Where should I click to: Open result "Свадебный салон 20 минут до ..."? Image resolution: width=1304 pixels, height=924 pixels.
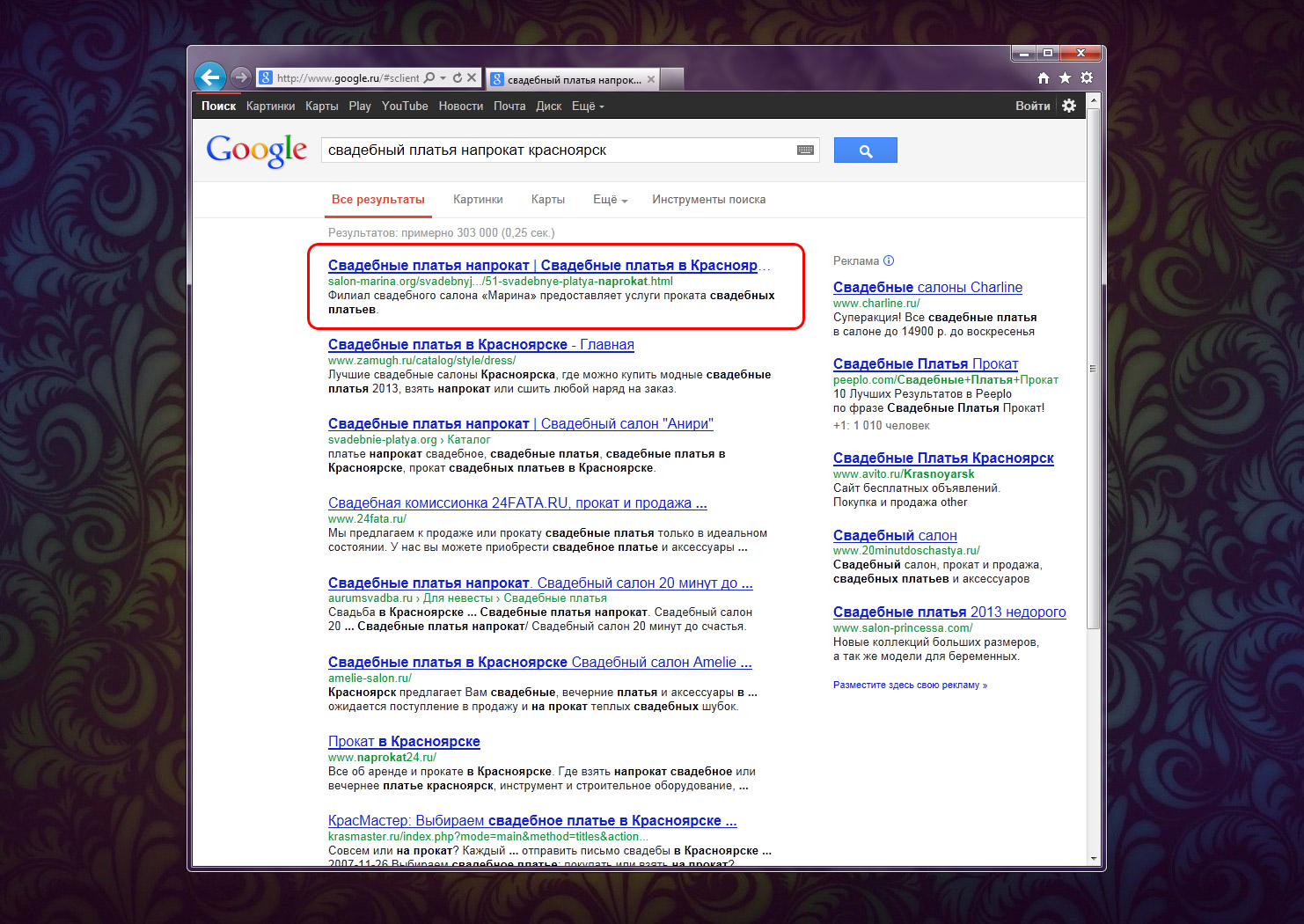[540, 583]
